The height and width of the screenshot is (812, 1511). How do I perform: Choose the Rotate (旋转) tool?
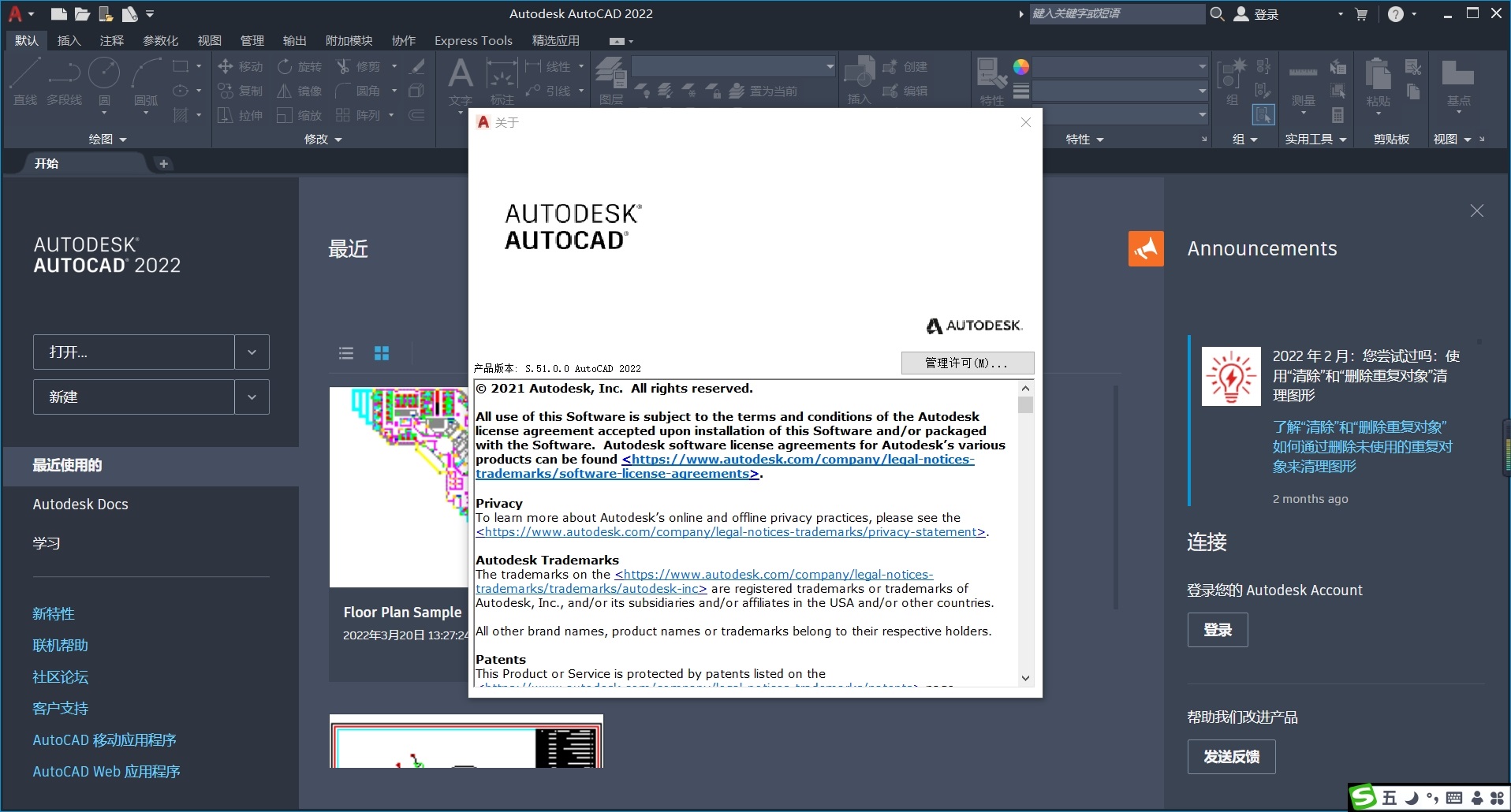click(300, 66)
